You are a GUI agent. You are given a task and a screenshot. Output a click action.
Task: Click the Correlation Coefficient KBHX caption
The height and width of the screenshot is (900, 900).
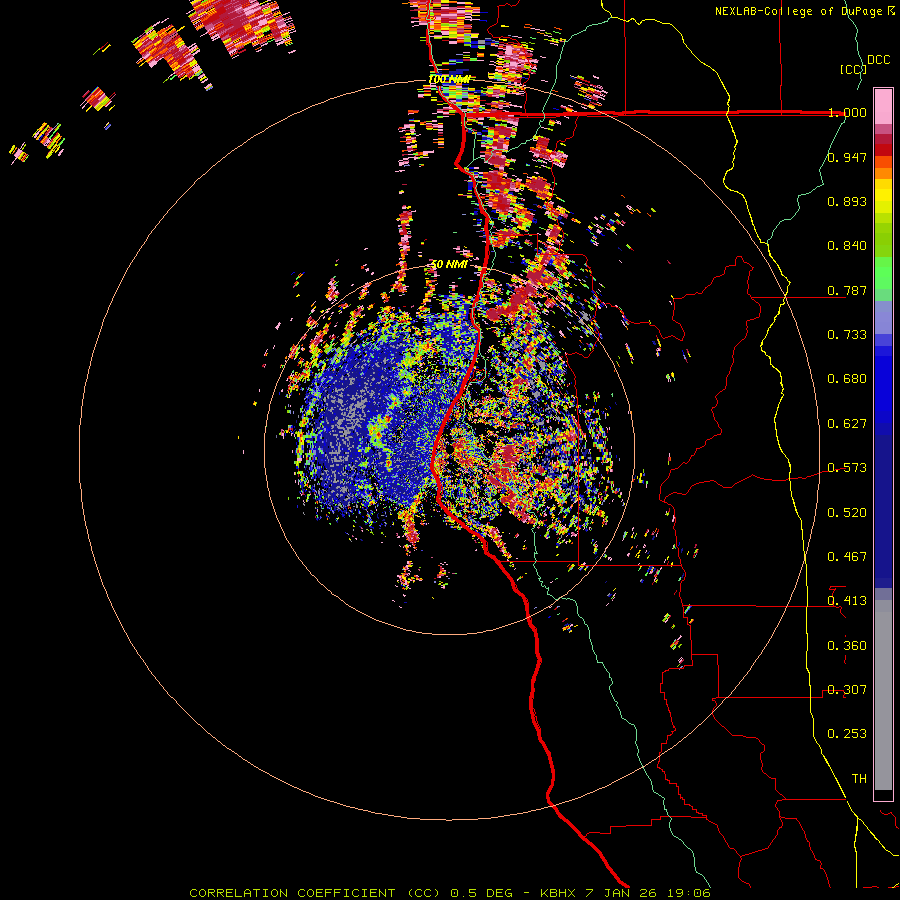(x=450, y=893)
